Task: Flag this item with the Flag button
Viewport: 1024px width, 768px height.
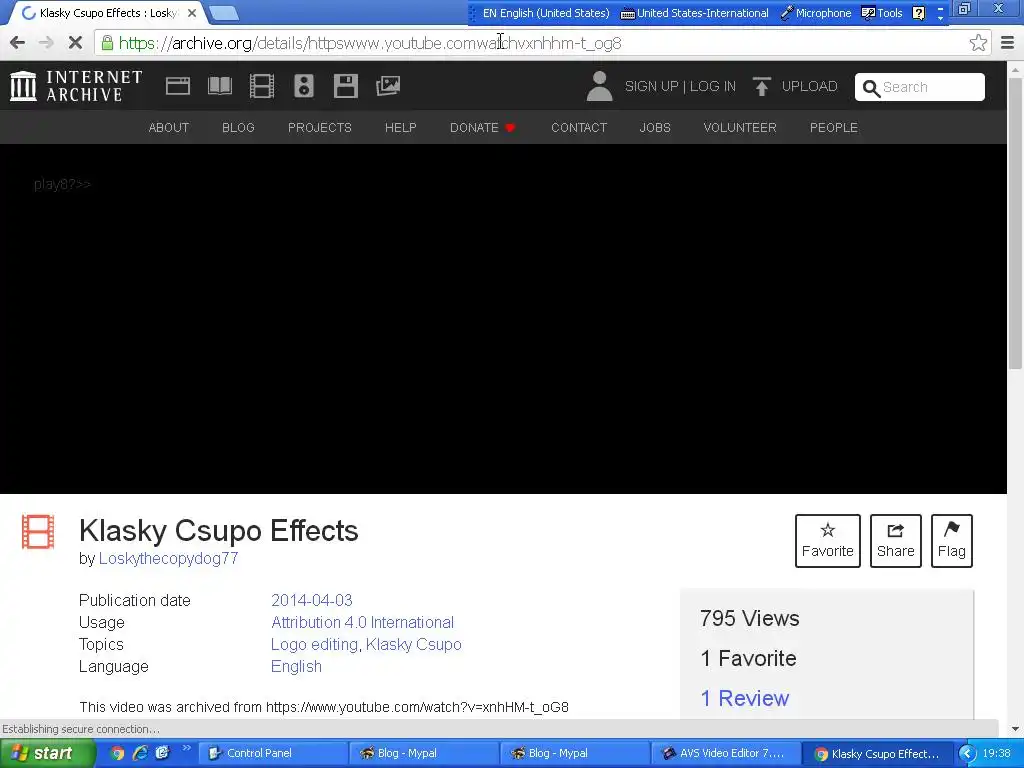Action: (952, 541)
